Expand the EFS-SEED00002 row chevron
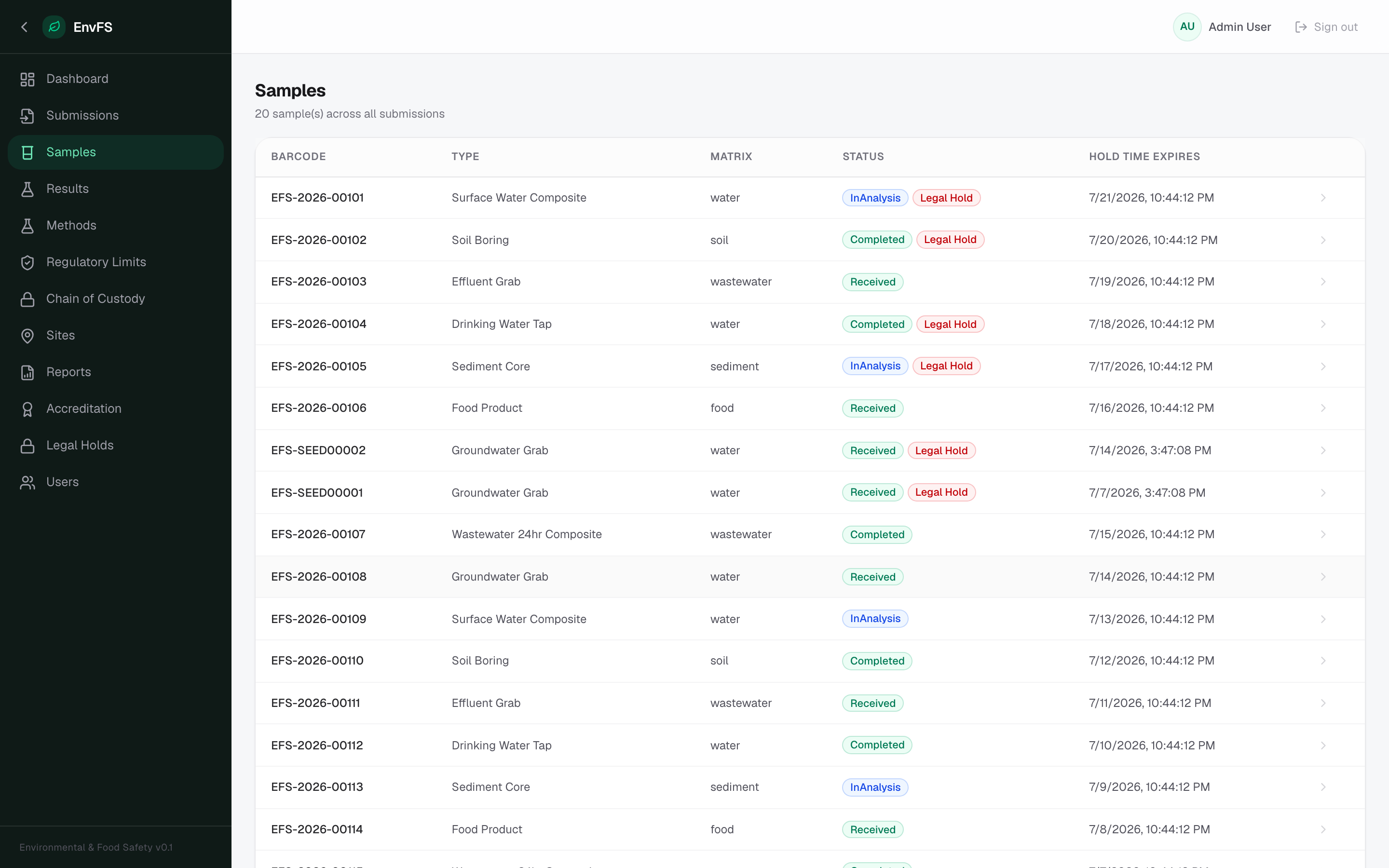Image resolution: width=1389 pixels, height=868 pixels. pos(1323,451)
